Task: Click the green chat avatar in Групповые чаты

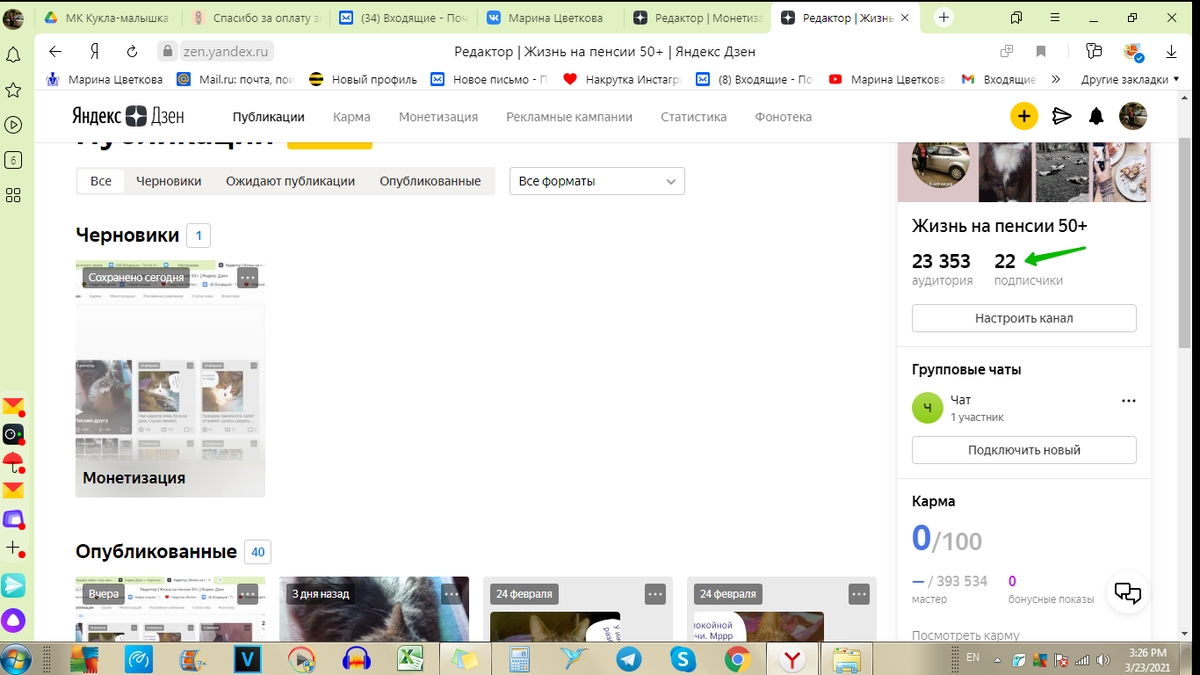Action: coord(927,408)
